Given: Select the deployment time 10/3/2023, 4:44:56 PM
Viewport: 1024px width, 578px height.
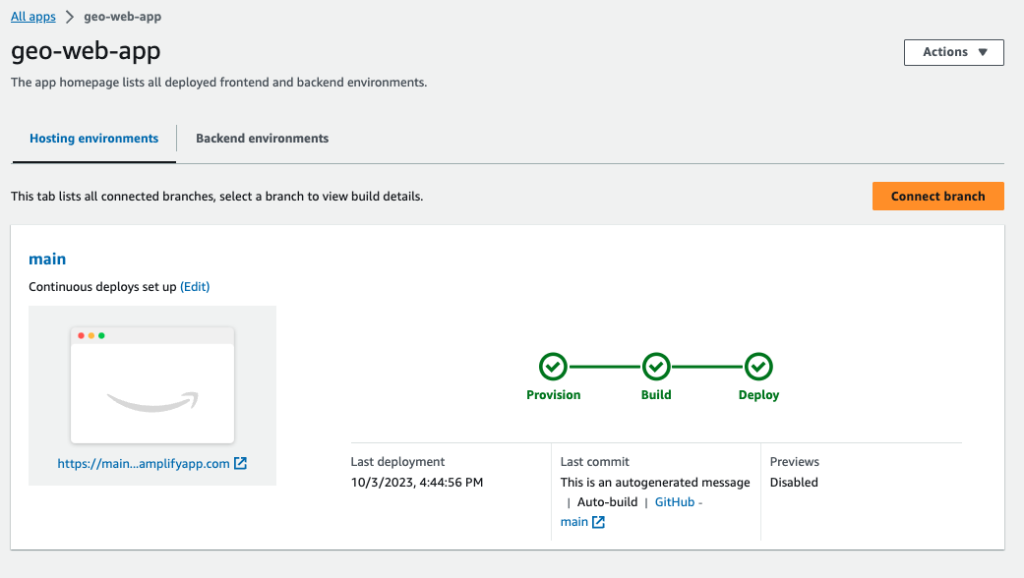Looking at the screenshot, I should click(x=417, y=483).
